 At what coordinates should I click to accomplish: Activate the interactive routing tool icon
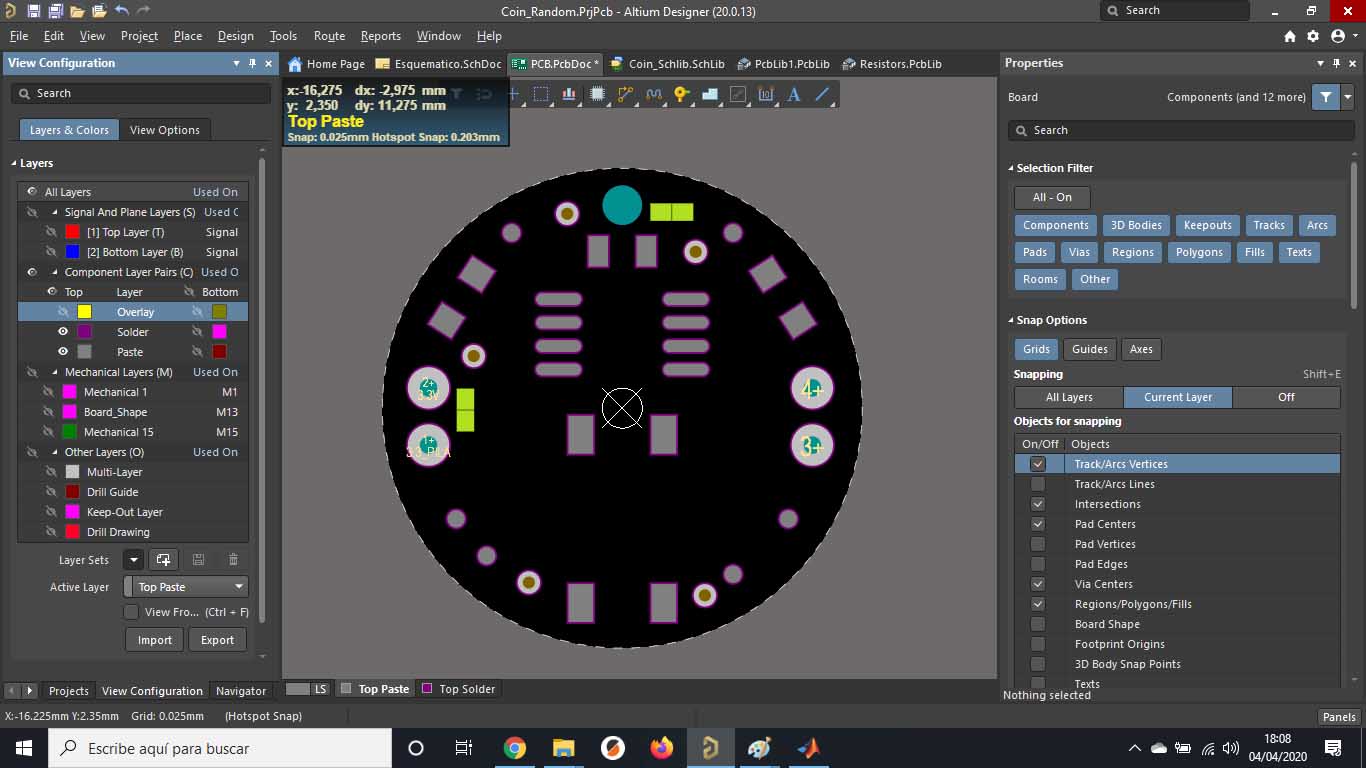coord(626,94)
